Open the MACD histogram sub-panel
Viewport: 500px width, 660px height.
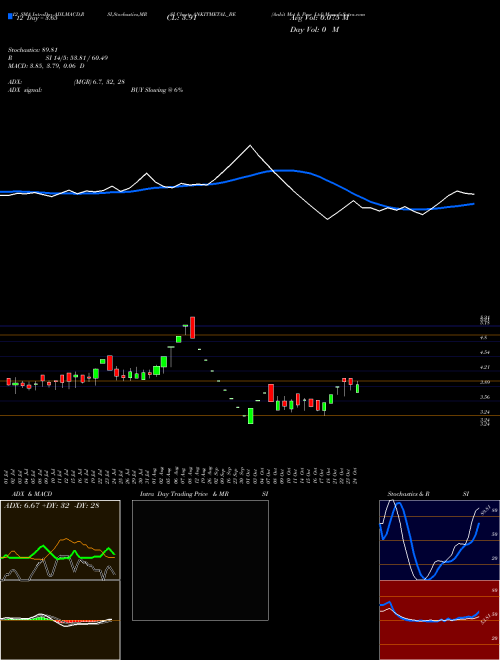tap(60, 620)
